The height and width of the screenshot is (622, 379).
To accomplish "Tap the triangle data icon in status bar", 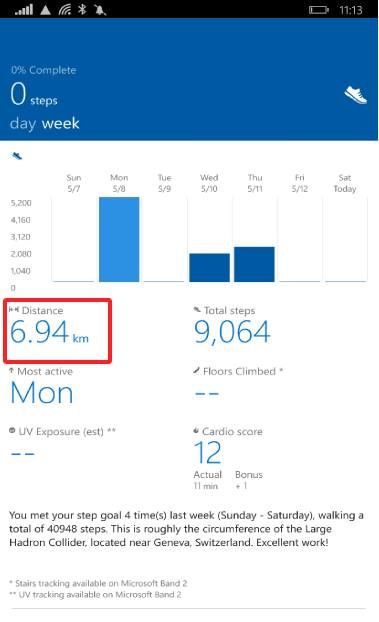I will coord(45,10).
